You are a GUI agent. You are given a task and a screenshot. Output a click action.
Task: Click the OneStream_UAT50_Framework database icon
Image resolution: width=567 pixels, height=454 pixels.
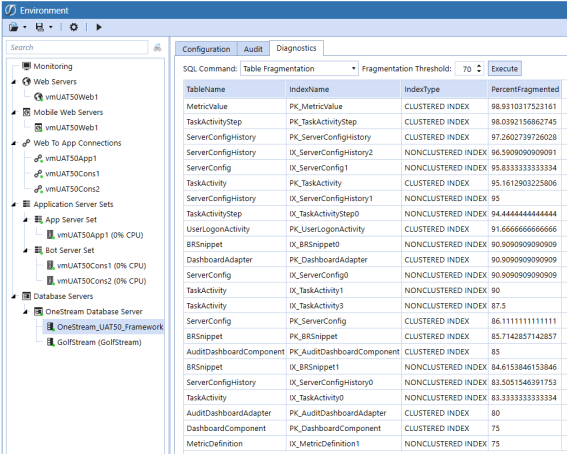click(x=50, y=327)
